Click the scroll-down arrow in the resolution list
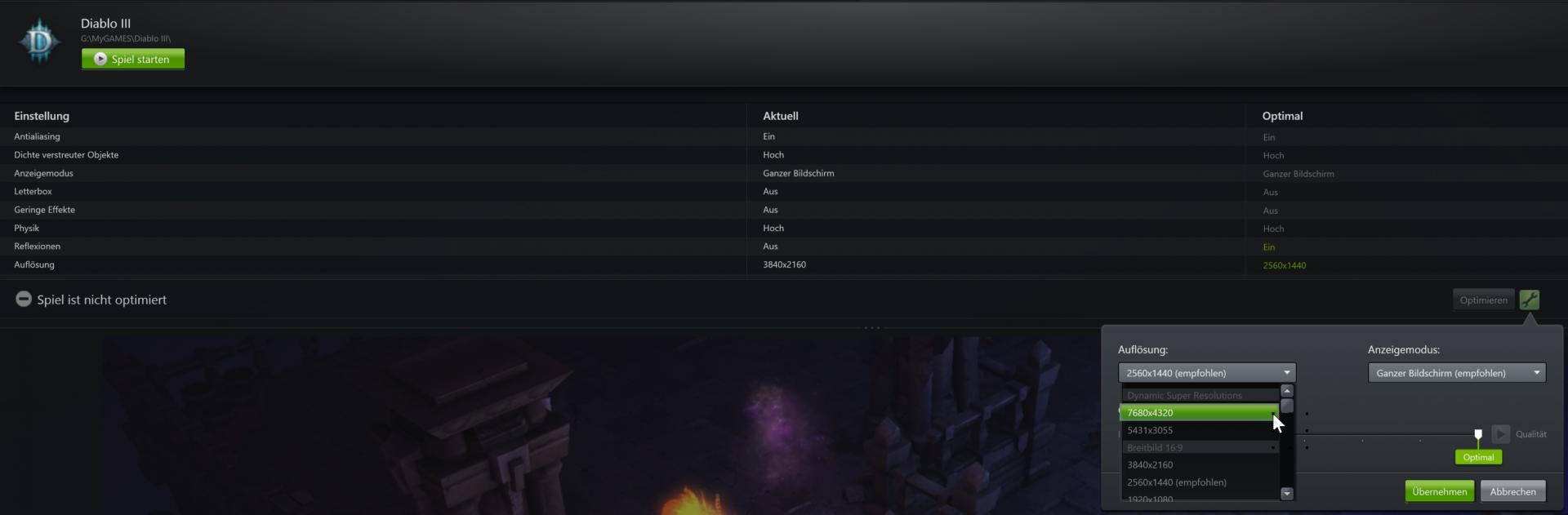 pyautogui.click(x=1287, y=493)
